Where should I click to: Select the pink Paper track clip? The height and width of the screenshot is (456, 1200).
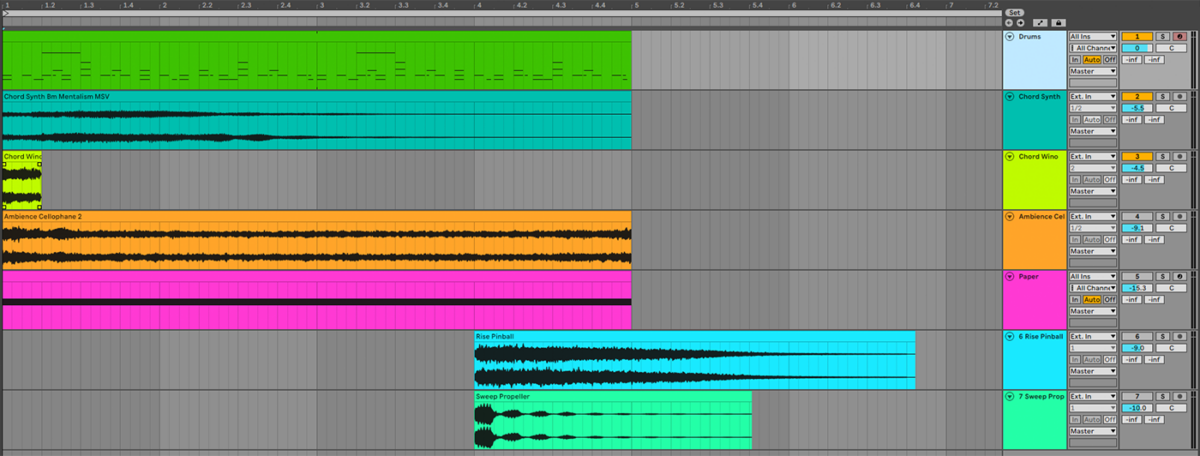[x=316, y=300]
